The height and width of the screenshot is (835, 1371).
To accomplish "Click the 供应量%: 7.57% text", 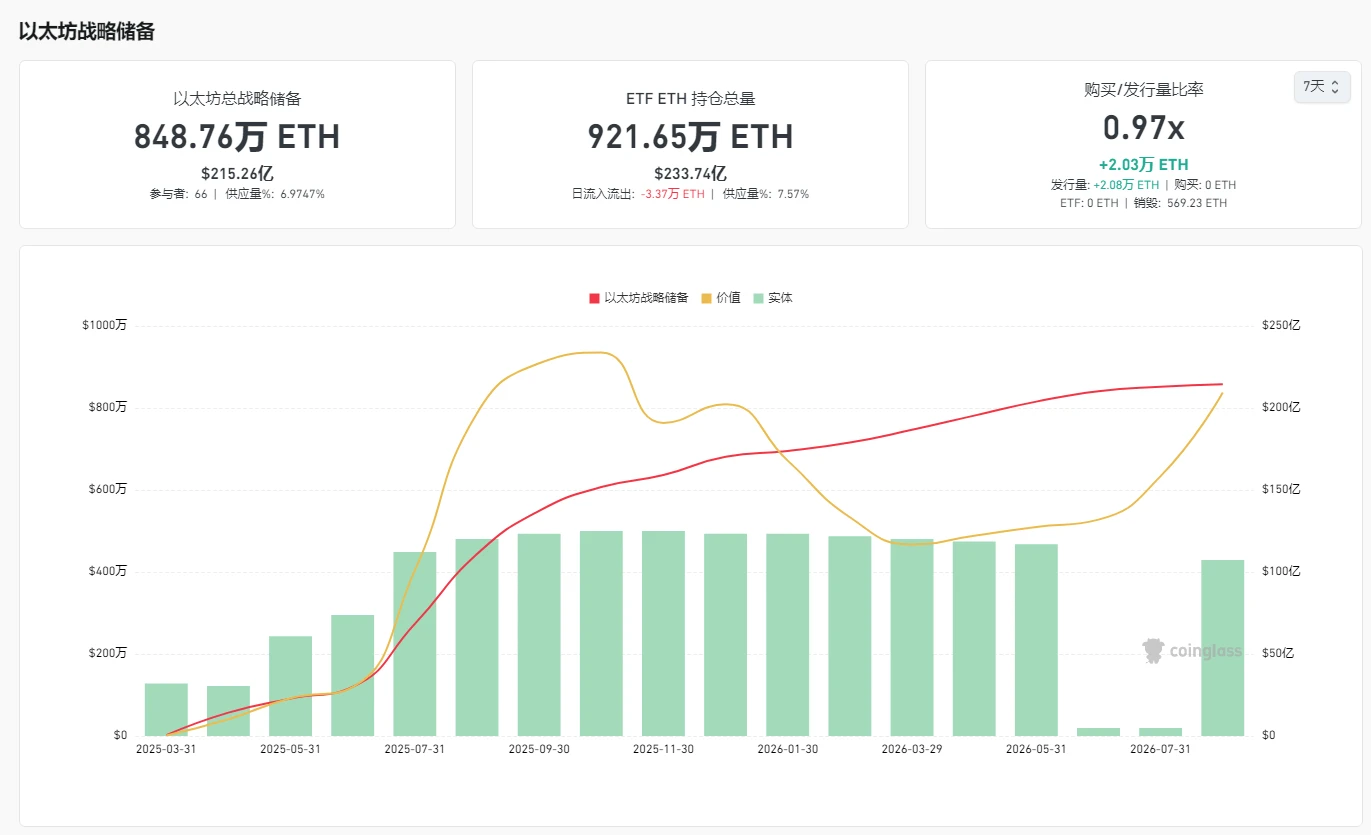I will click(766, 194).
